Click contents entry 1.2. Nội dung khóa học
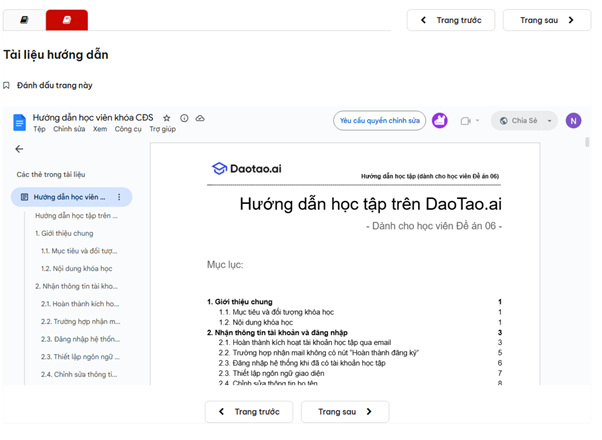 point(256,323)
